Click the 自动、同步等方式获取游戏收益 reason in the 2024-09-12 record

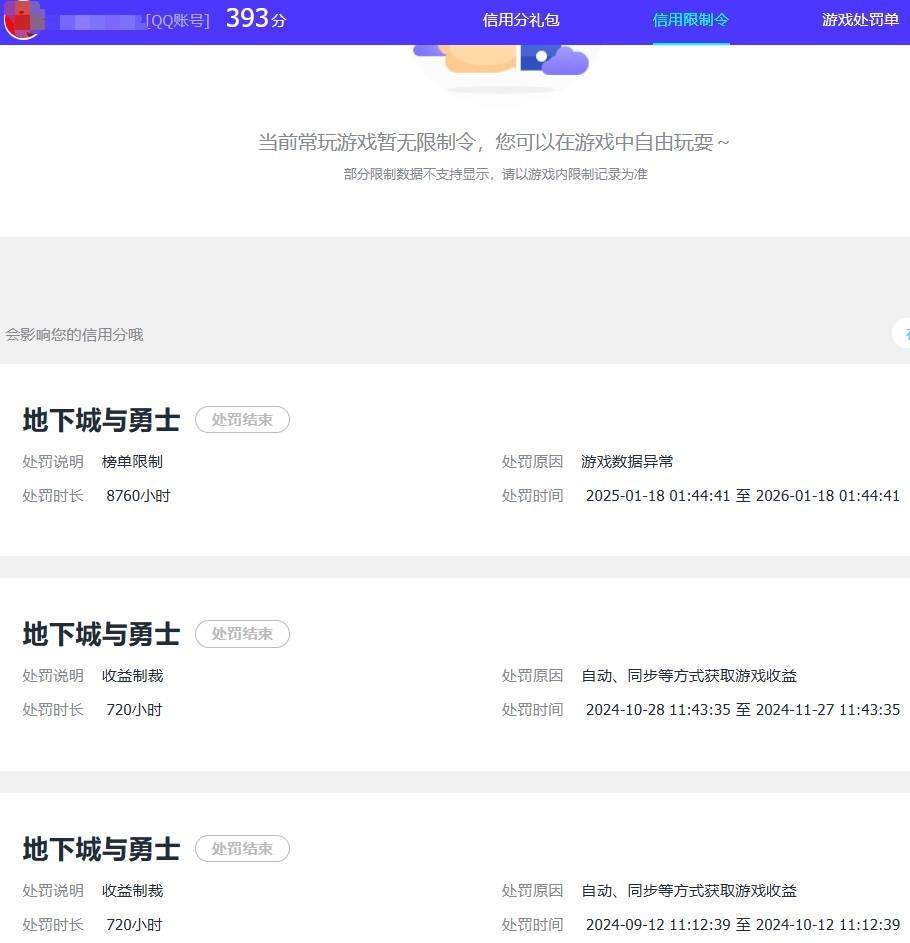pos(689,891)
